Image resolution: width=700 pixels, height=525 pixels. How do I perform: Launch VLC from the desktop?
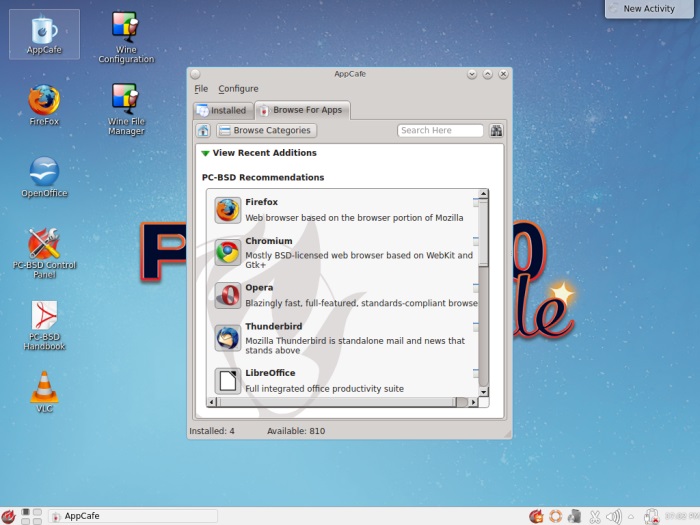[44, 392]
